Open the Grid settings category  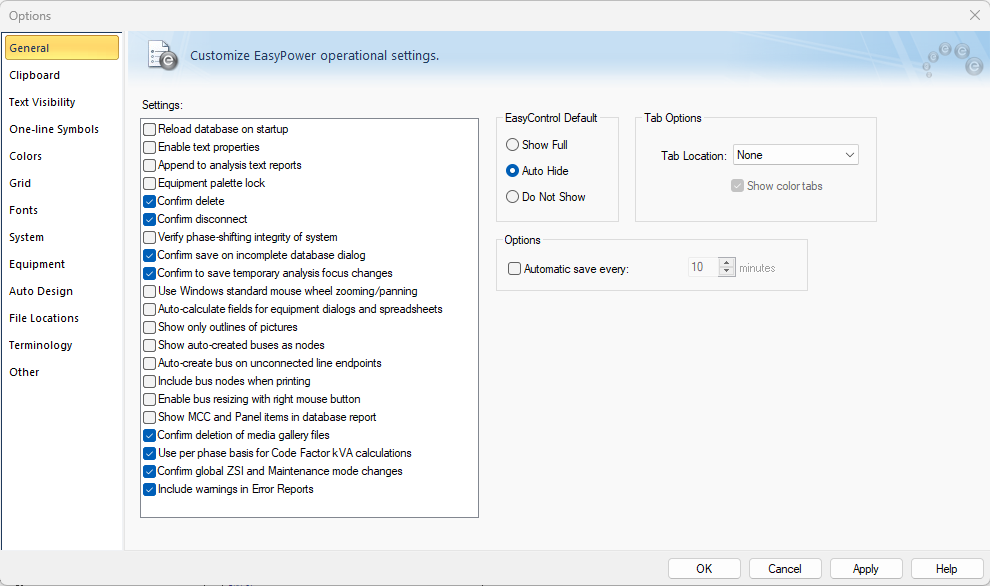20,183
